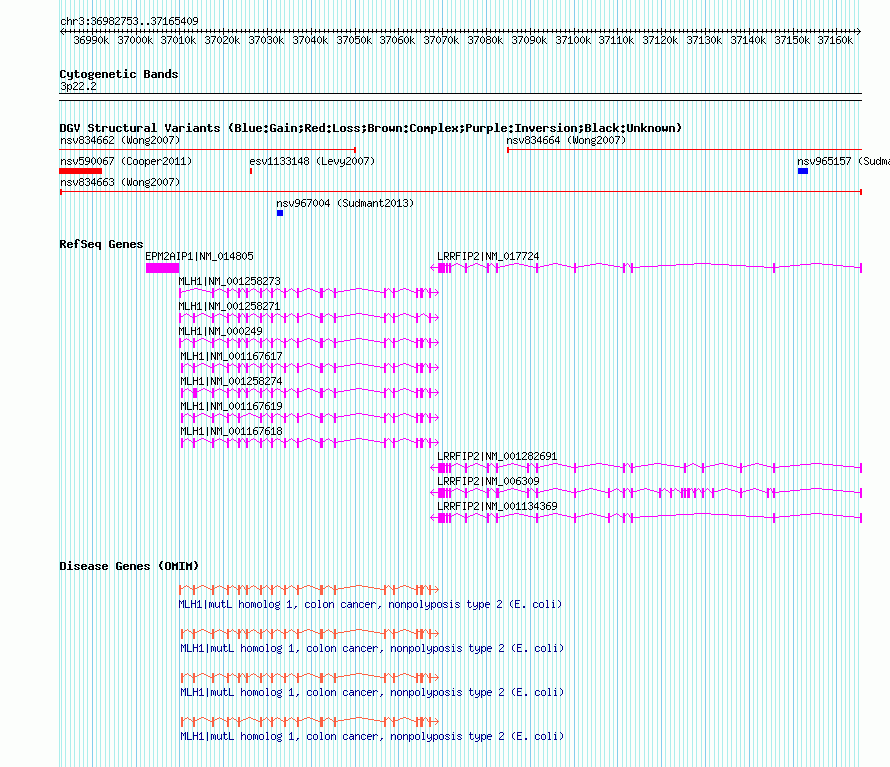890x767 pixels.
Task: Open the nsv834662 (Wong2007) variant label
Action: (120, 140)
